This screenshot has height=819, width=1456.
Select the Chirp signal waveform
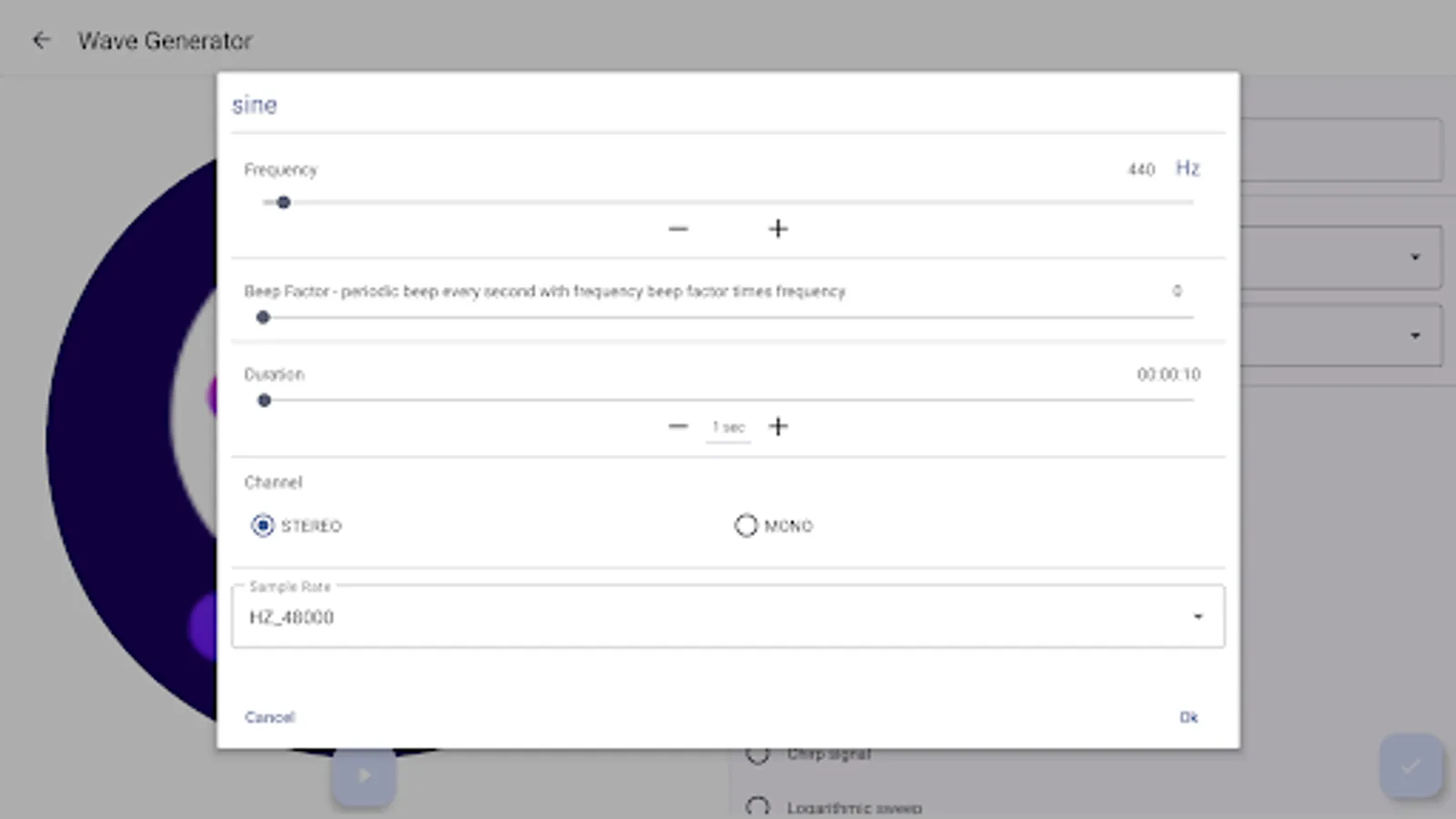coord(758,753)
